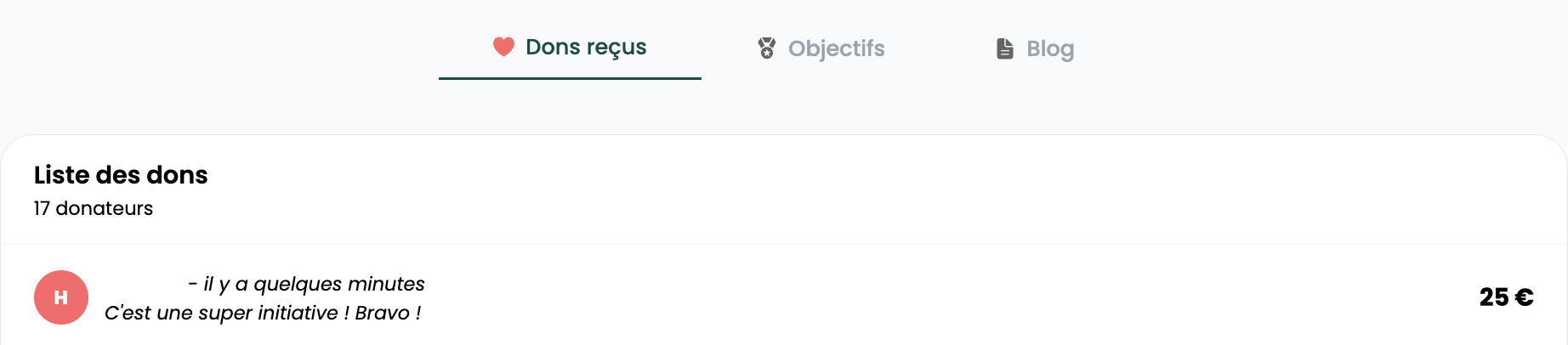
Task: Click the Liste des dons heading
Action: click(121, 175)
